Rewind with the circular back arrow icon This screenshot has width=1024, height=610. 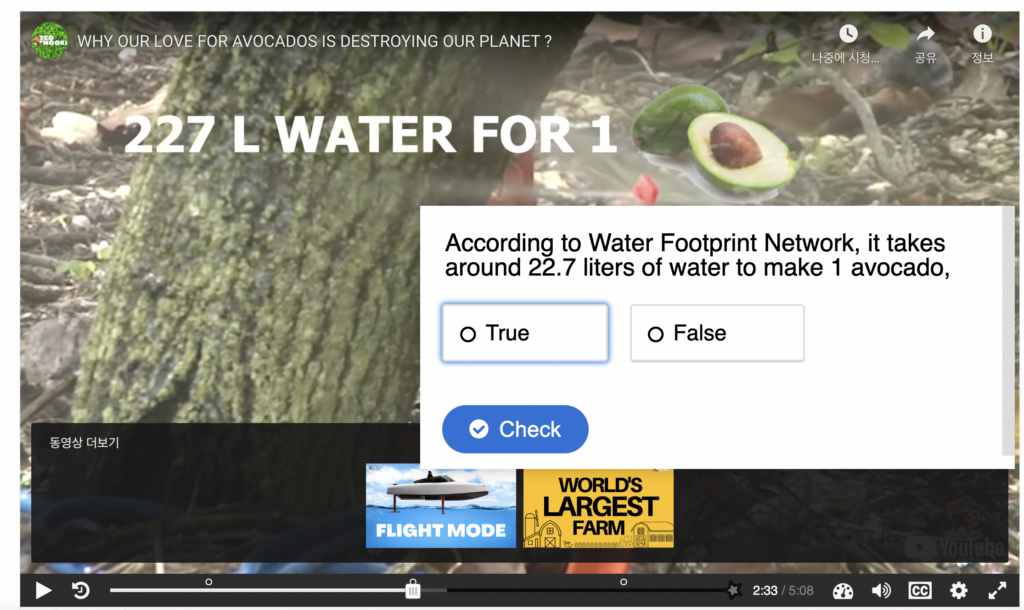tap(80, 590)
